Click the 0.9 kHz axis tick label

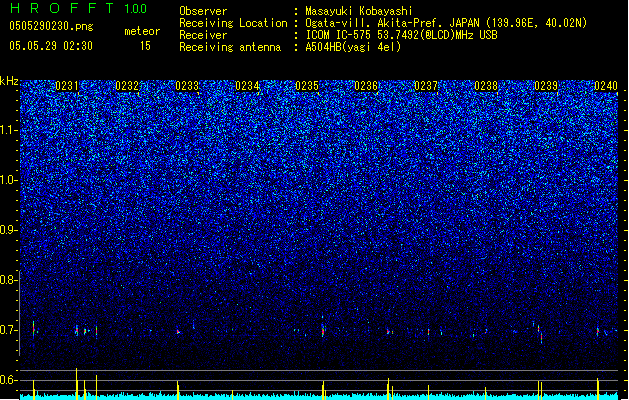click(9, 230)
